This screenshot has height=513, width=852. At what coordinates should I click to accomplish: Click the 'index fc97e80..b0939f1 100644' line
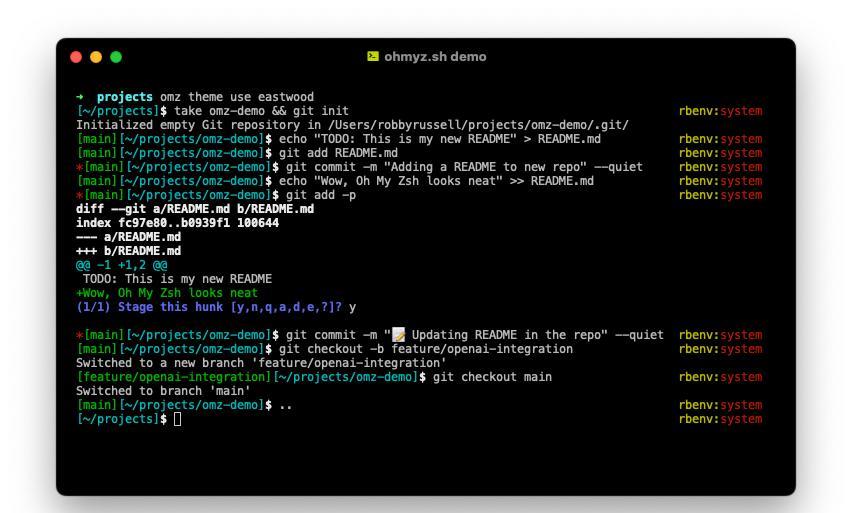coord(178,223)
